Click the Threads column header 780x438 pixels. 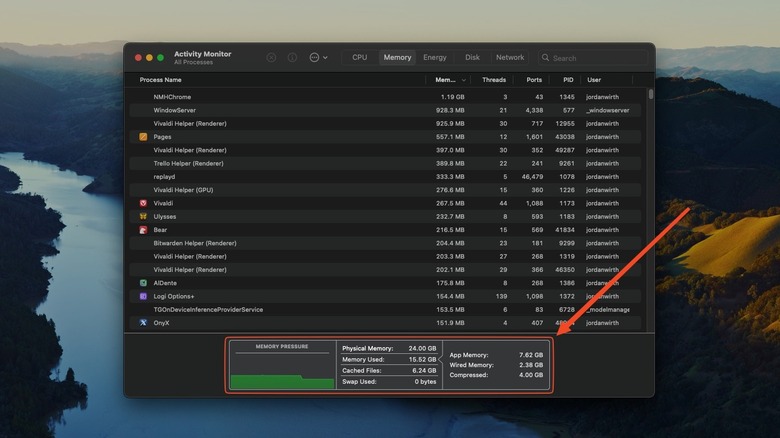(x=494, y=80)
